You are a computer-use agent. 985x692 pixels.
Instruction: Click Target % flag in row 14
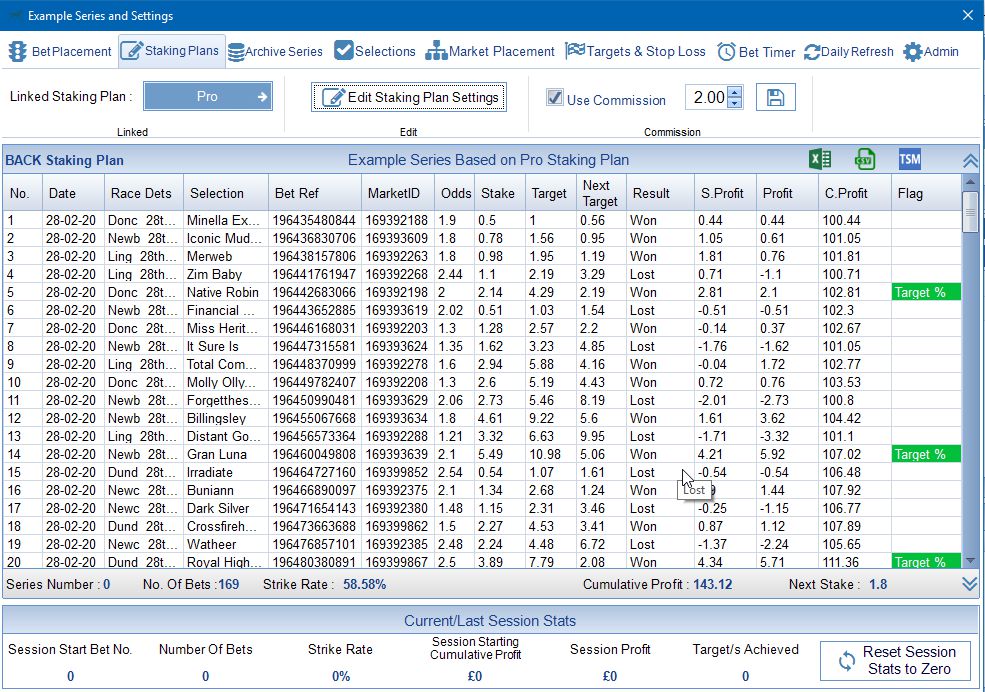pos(926,454)
